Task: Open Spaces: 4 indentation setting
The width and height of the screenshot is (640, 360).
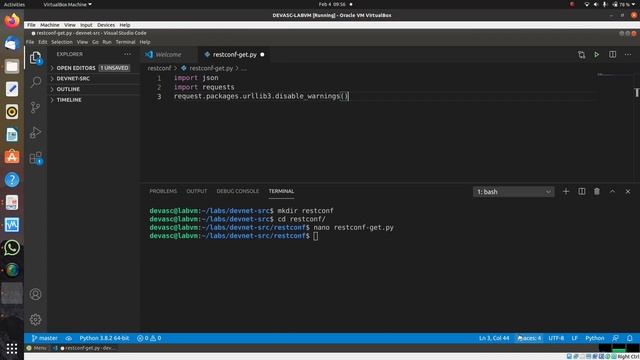Action: coord(529,338)
